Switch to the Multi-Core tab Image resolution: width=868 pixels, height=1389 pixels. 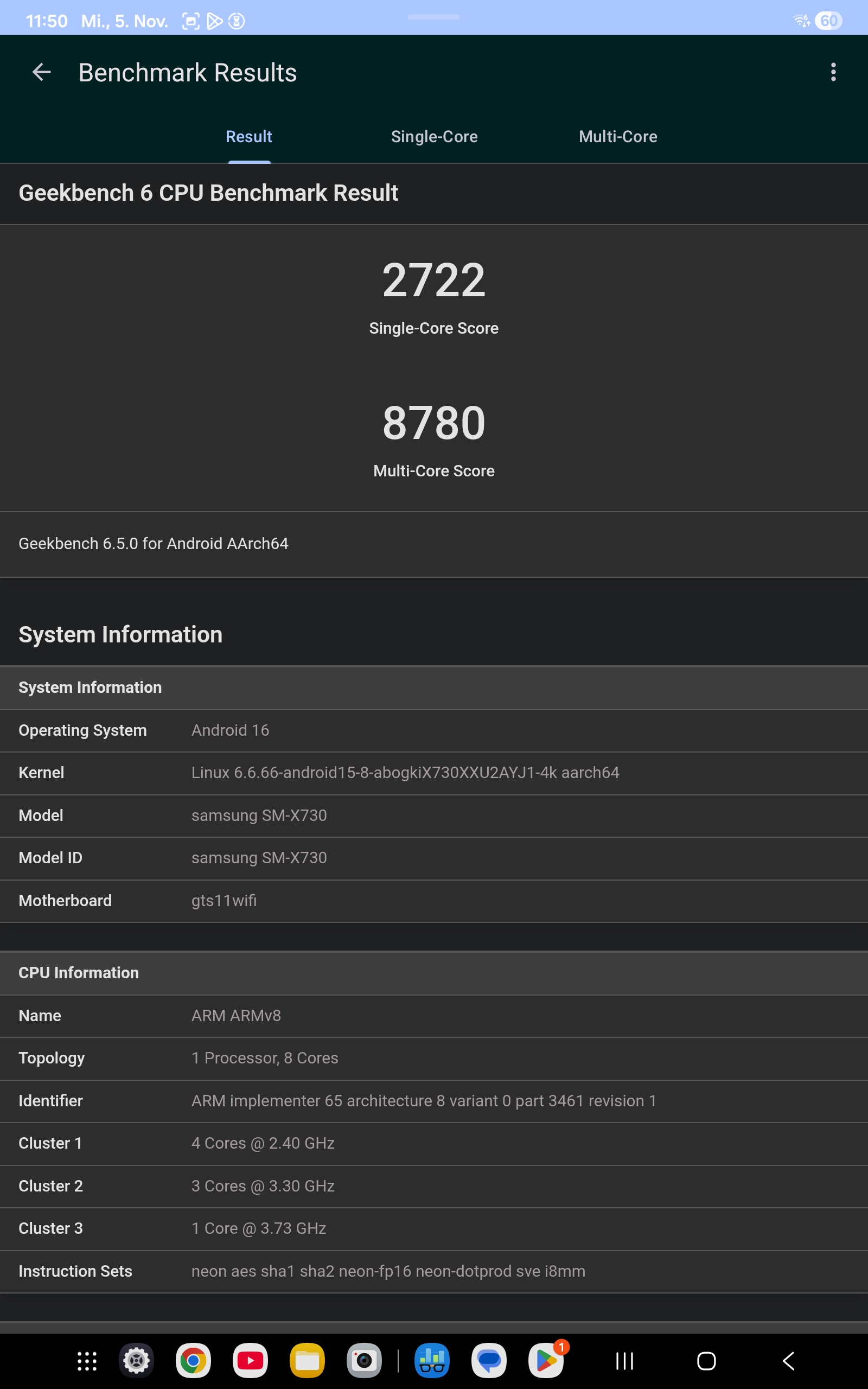pos(618,137)
